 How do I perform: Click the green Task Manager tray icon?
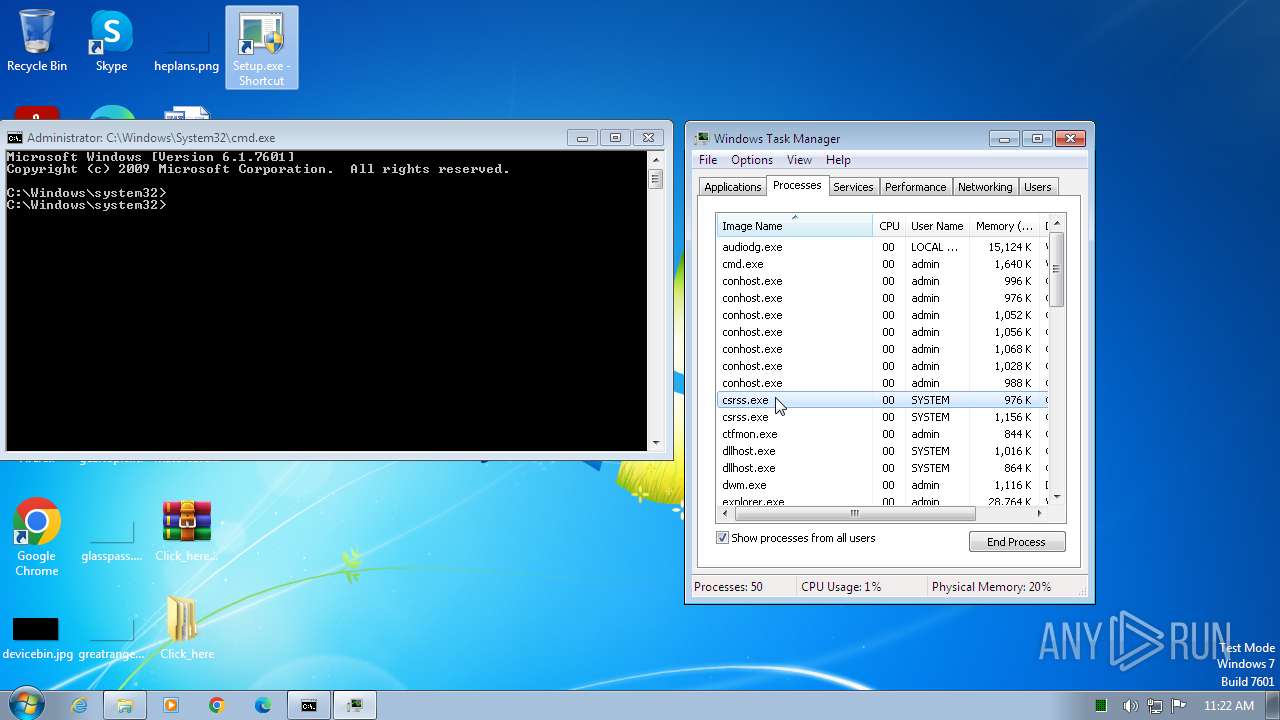click(1101, 705)
